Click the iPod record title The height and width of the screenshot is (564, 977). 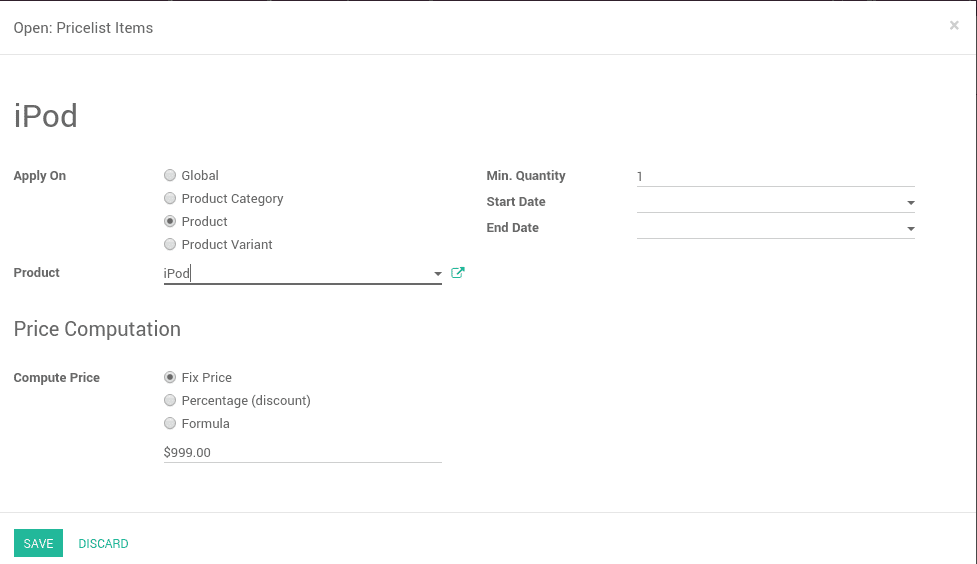(x=45, y=116)
